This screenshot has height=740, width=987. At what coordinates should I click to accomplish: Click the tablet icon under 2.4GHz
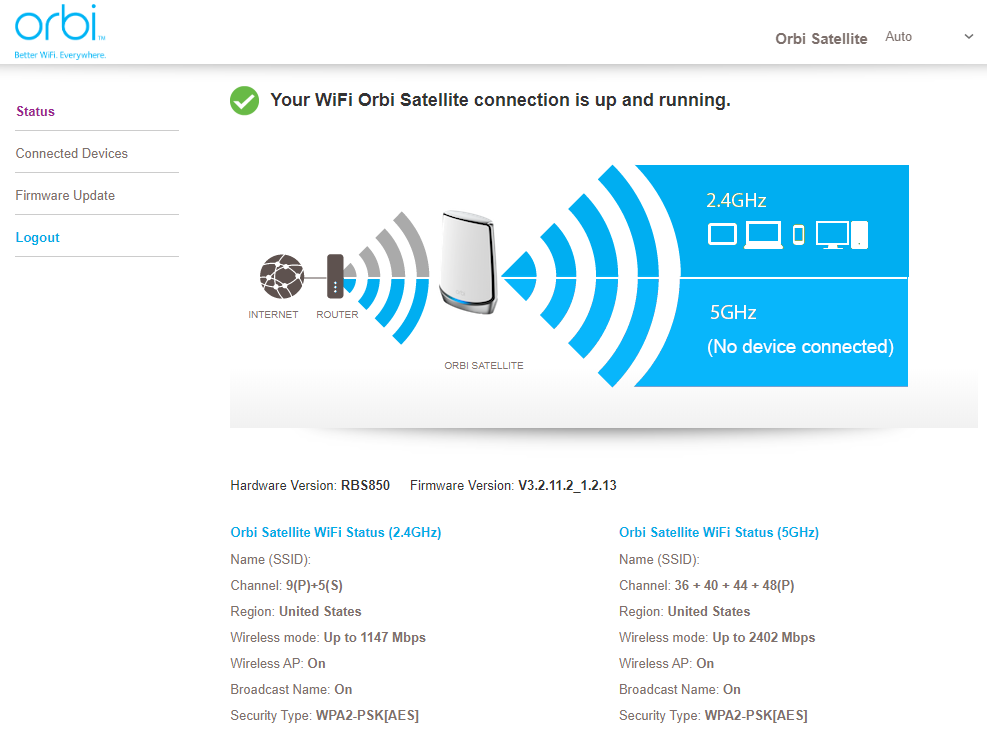tap(722, 234)
